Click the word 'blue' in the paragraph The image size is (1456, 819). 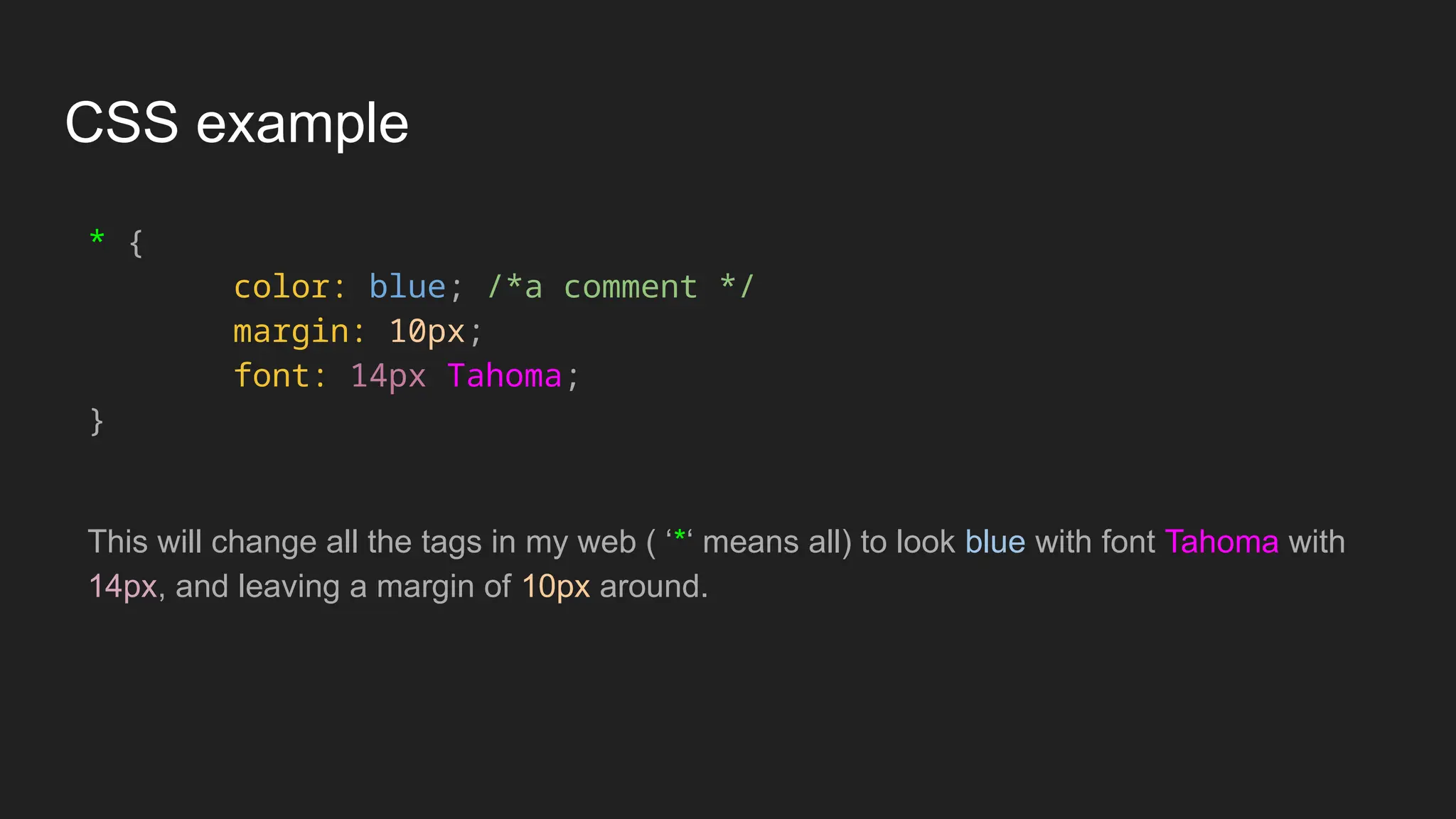coord(995,542)
